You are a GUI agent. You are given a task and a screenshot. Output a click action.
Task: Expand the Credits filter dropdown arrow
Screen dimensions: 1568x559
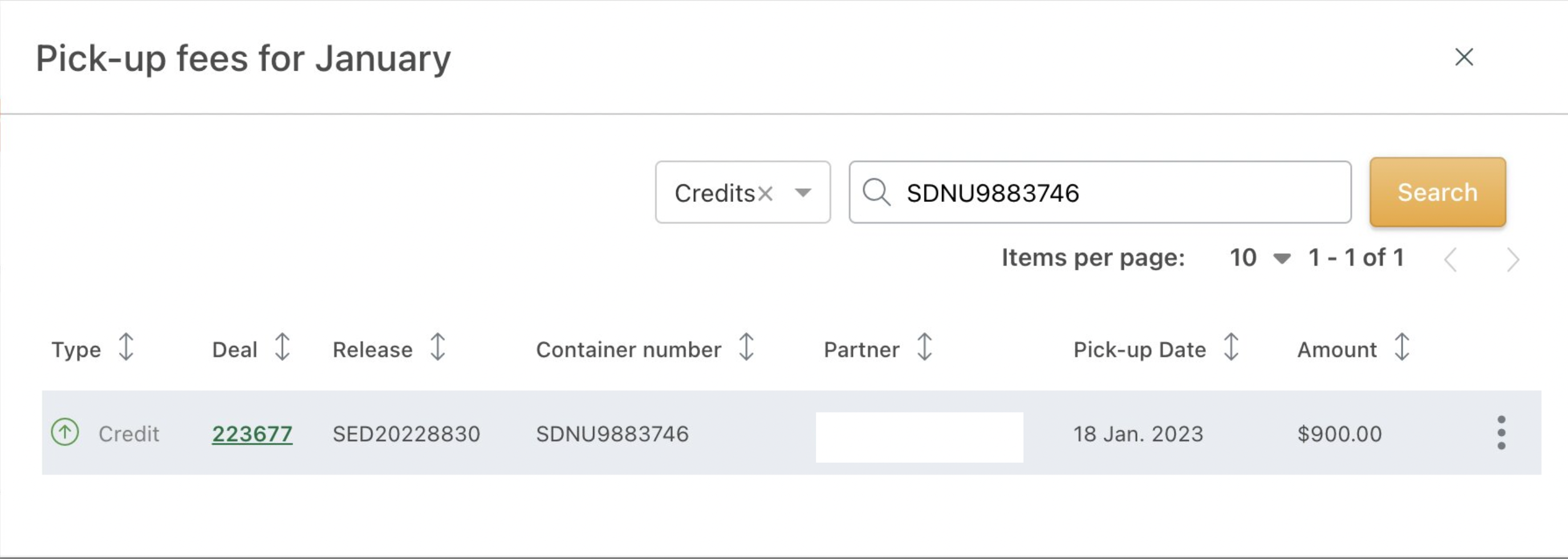[x=803, y=193]
